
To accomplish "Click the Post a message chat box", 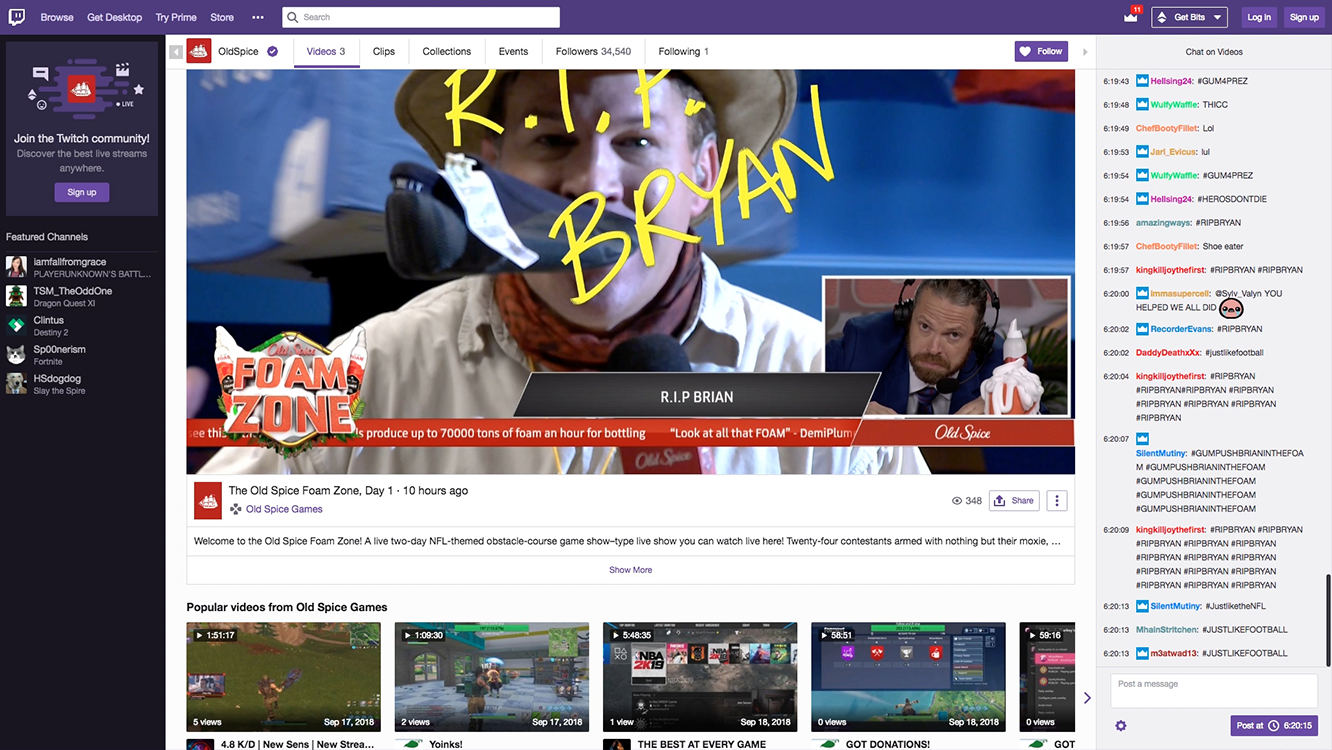I will (x=1214, y=691).
